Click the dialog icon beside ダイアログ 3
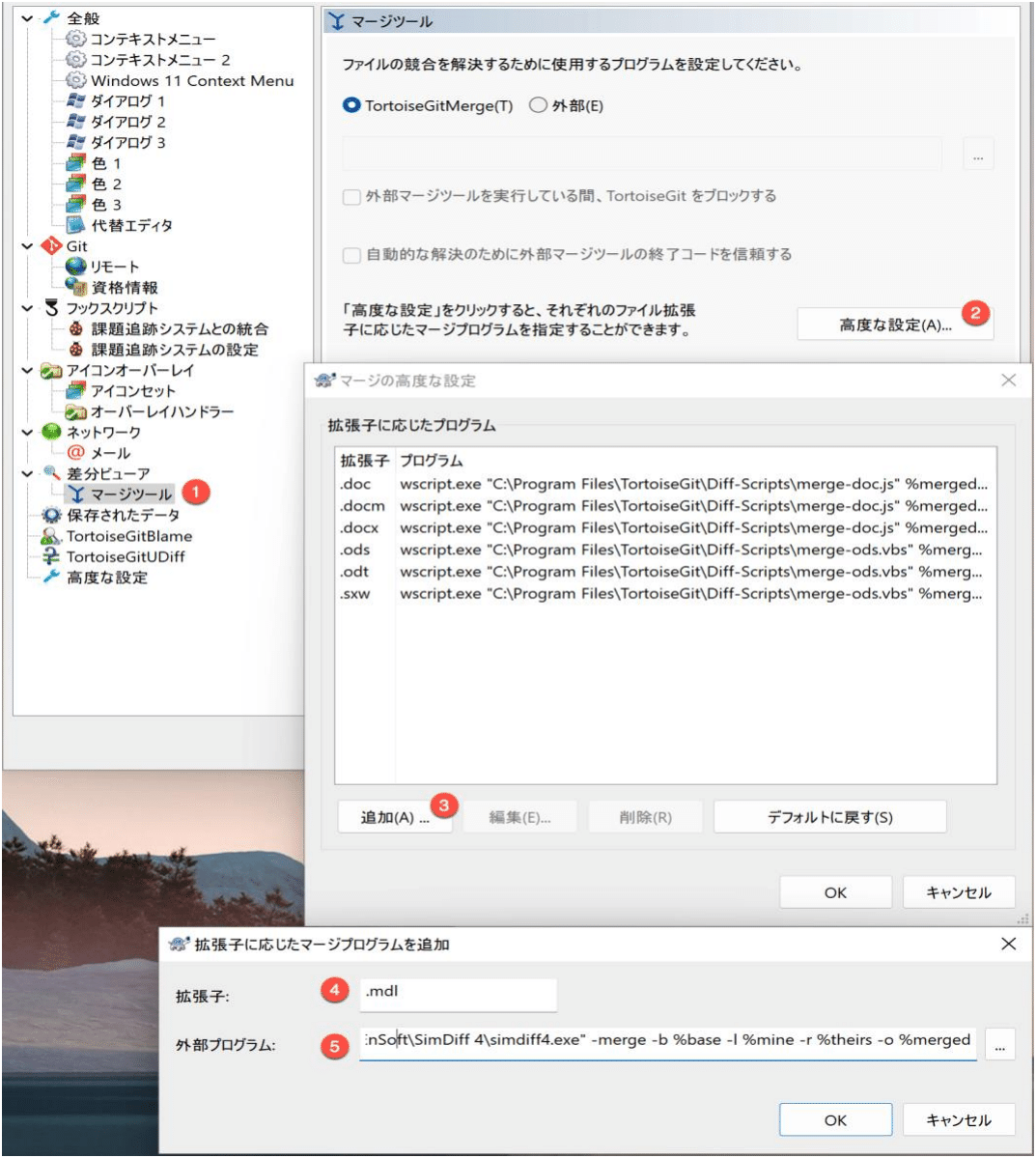 75,142
